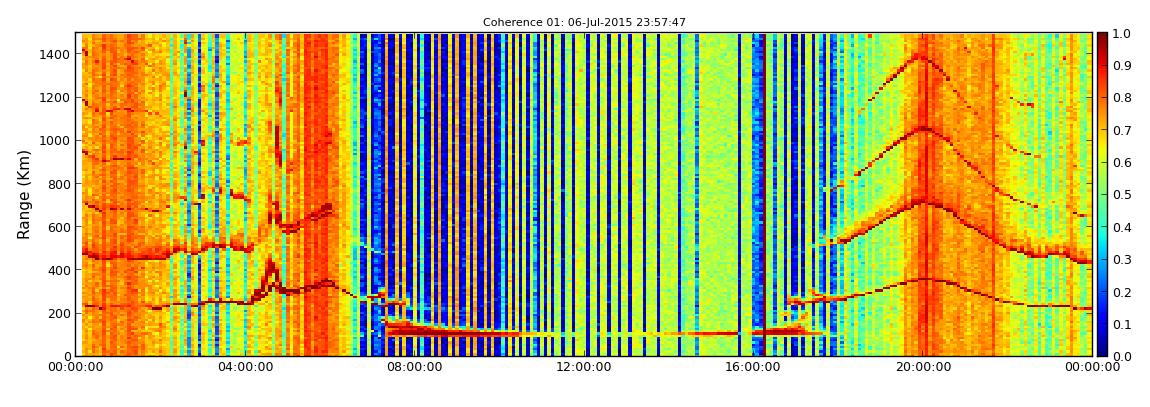The height and width of the screenshot is (407, 1150).
Task: Click the dark blue bottom of the colorbar
Action: pos(1102,348)
